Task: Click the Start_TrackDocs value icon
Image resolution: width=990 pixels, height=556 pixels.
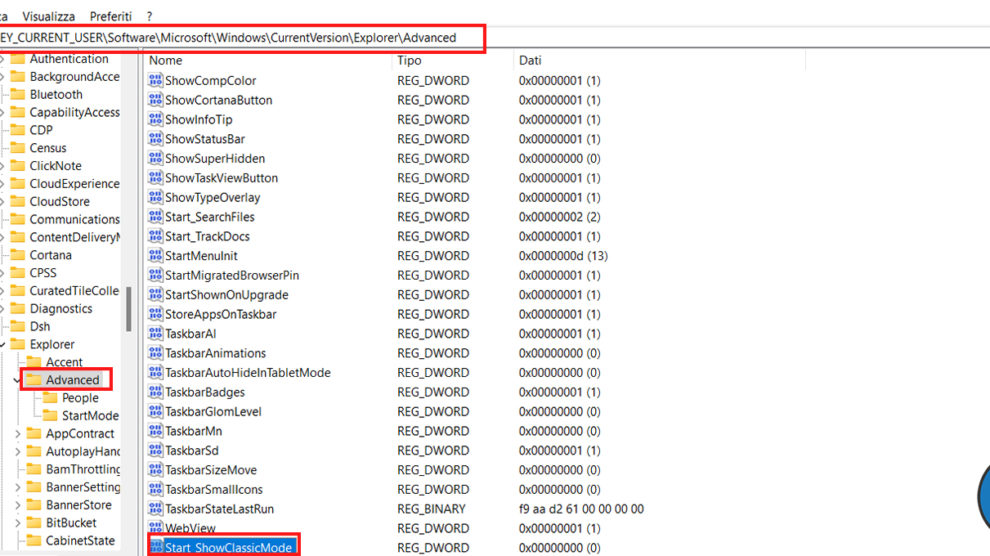Action: pyautogui.click(x=155, y=236)
